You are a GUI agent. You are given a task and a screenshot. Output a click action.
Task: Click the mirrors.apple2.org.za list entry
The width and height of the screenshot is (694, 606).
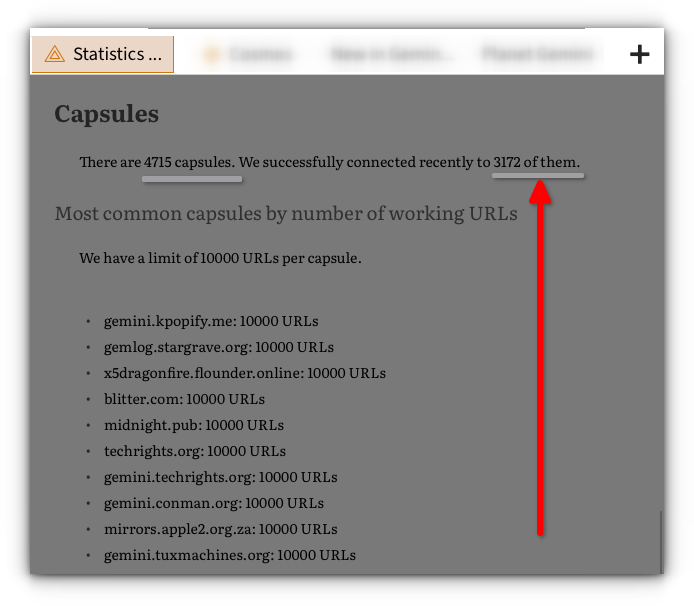220,529
